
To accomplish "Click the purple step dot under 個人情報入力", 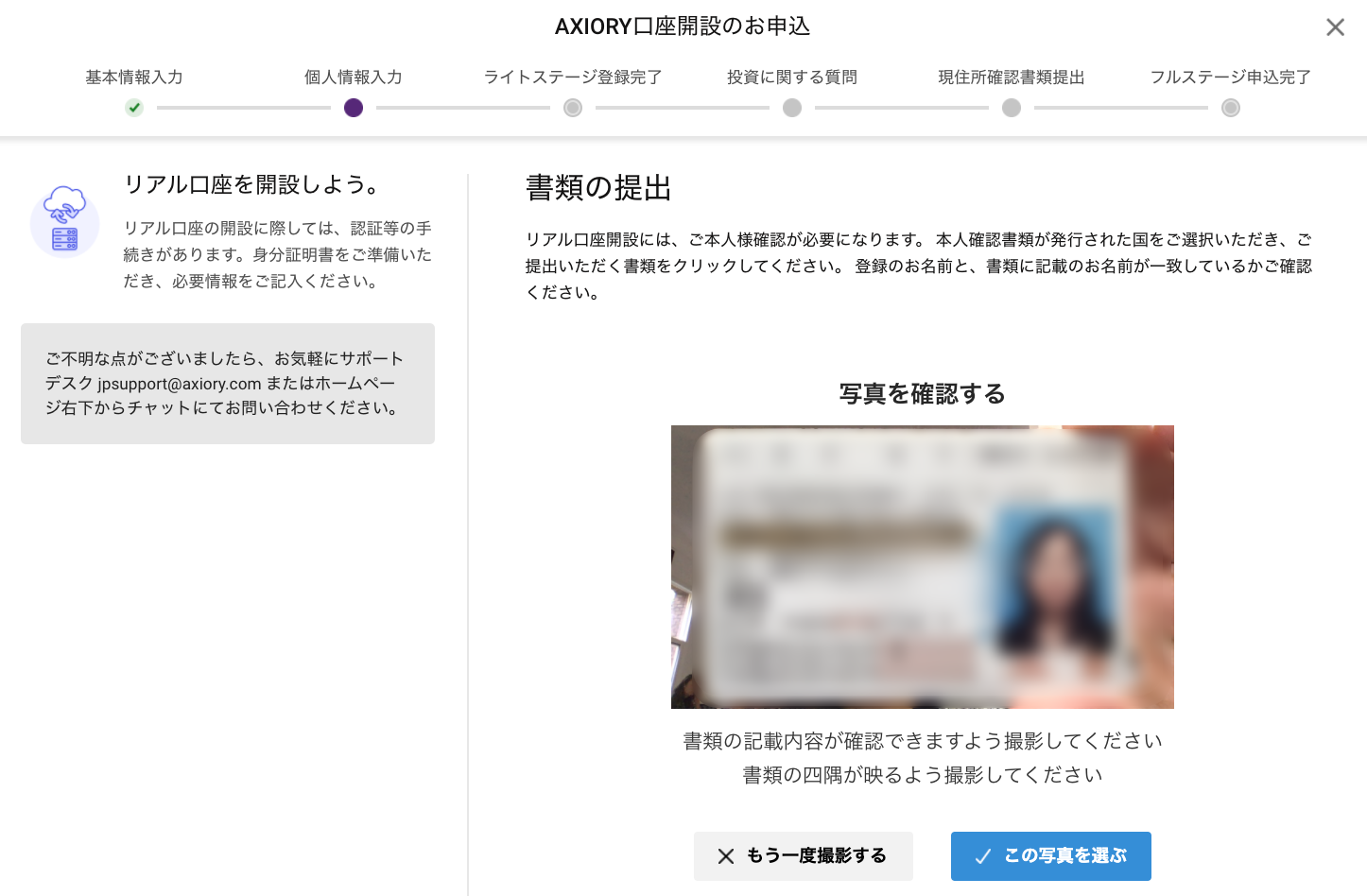I will pos(354,108).
